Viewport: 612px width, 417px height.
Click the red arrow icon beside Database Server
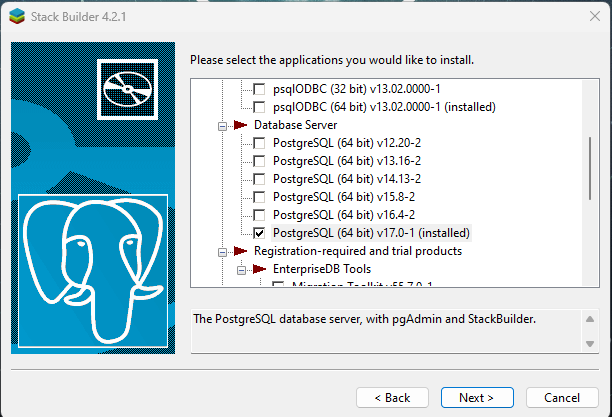click(x=240, y=125)
